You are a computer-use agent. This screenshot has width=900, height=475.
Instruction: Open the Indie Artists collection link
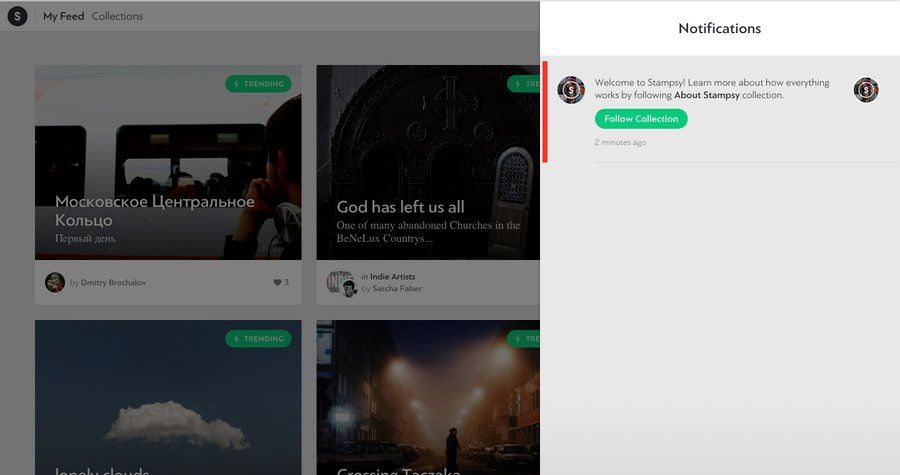click(392, 276)
